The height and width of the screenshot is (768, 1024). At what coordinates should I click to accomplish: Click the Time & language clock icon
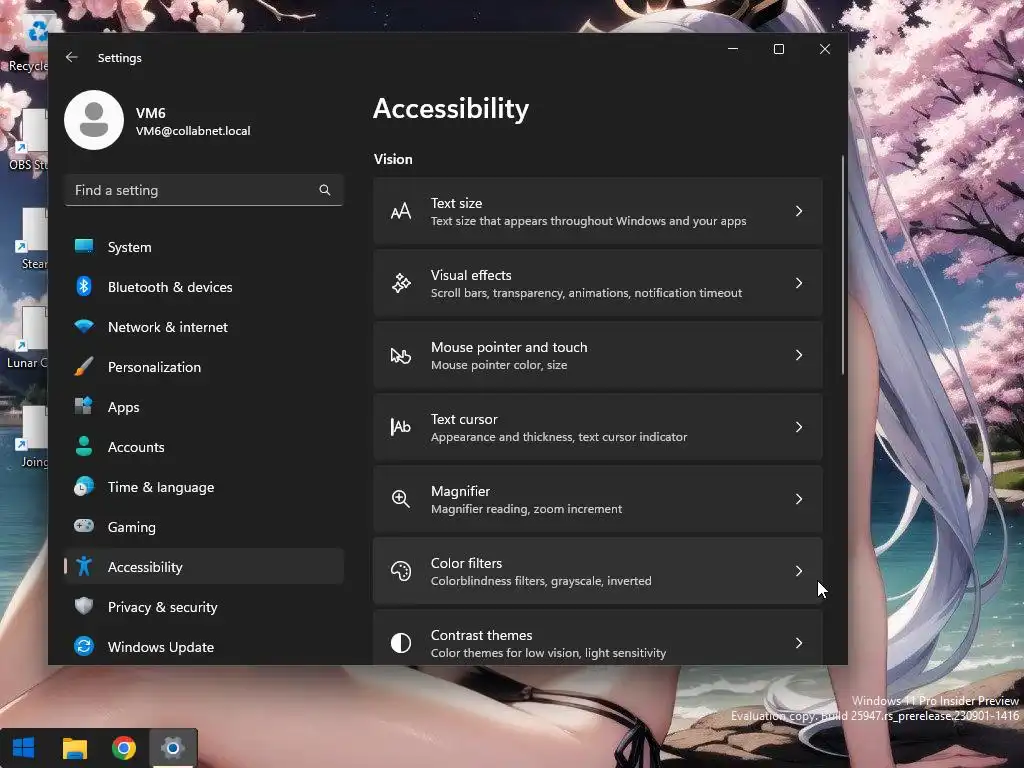[x=84, y=487]
